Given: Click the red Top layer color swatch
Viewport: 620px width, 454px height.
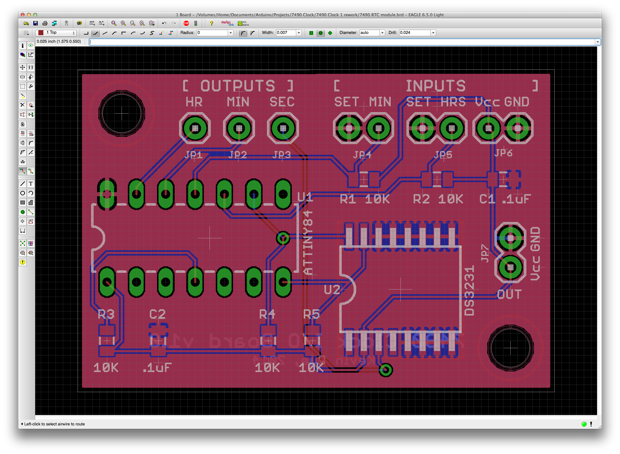Looking at the screenshot, I should [40, 33].
